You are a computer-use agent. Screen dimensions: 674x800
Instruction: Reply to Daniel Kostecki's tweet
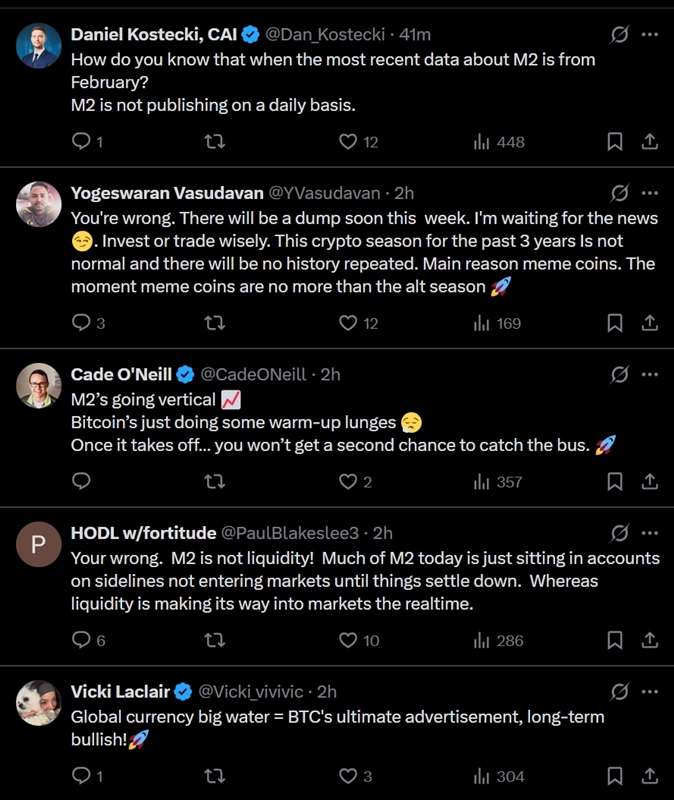(x=82, y=142)
